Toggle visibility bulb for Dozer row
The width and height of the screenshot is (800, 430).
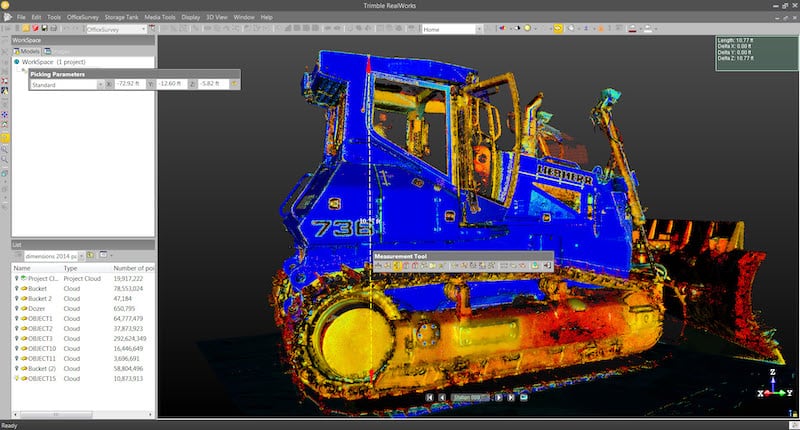[x=16, y=309]
